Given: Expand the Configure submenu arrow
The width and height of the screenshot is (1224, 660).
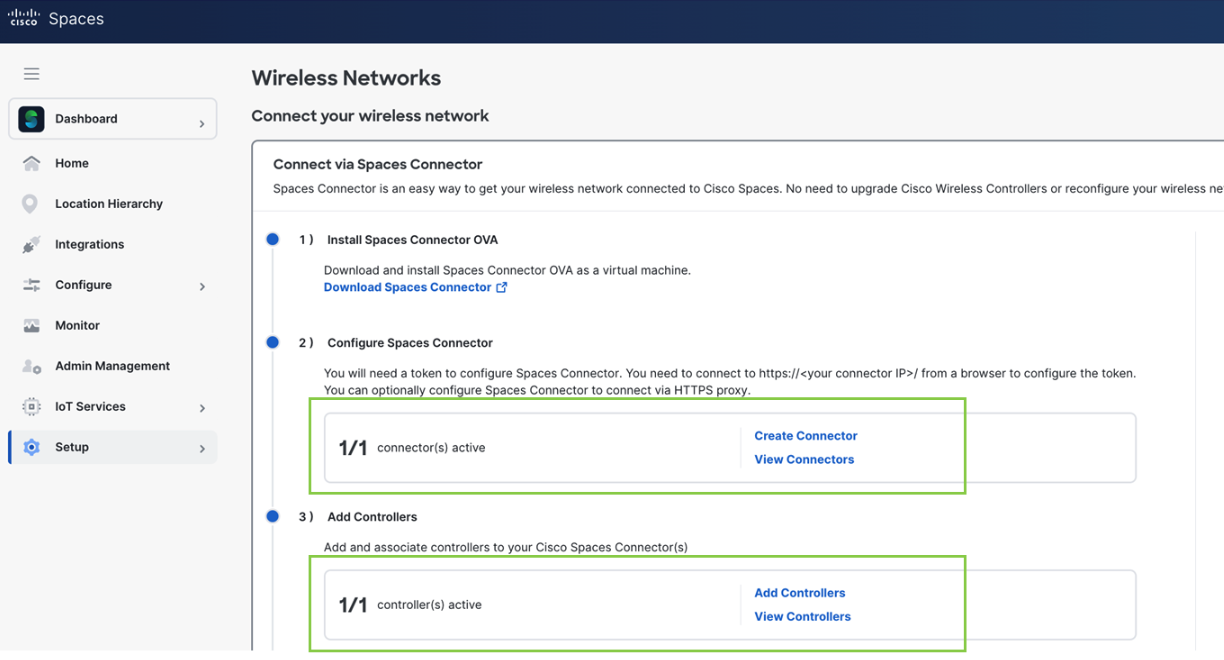Looking at the screenshot, I should [x=202, y=287].
